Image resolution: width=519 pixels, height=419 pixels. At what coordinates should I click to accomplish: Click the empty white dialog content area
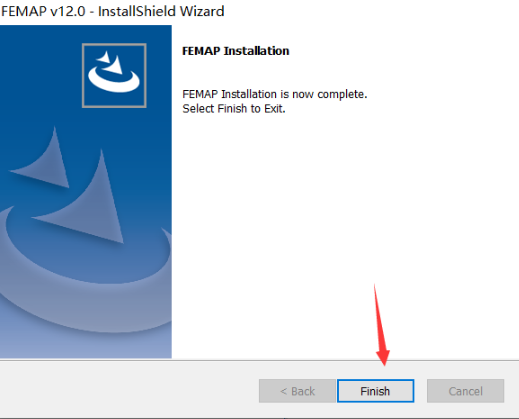click(x=345, y=217)
